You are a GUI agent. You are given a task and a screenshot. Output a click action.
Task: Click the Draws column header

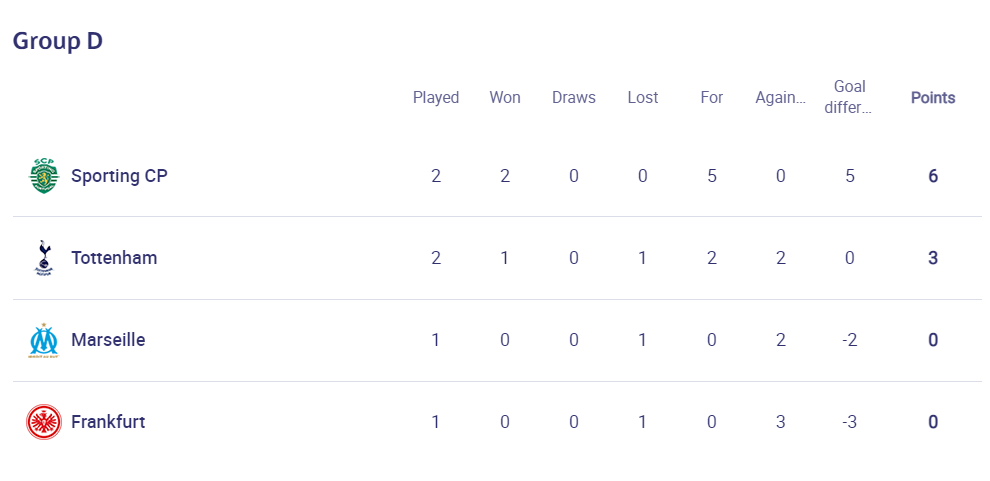[x=574, y=98]
